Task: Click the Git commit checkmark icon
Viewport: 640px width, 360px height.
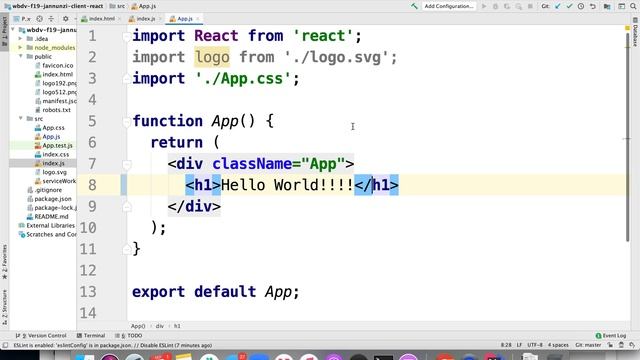Action: pos(569,6)
